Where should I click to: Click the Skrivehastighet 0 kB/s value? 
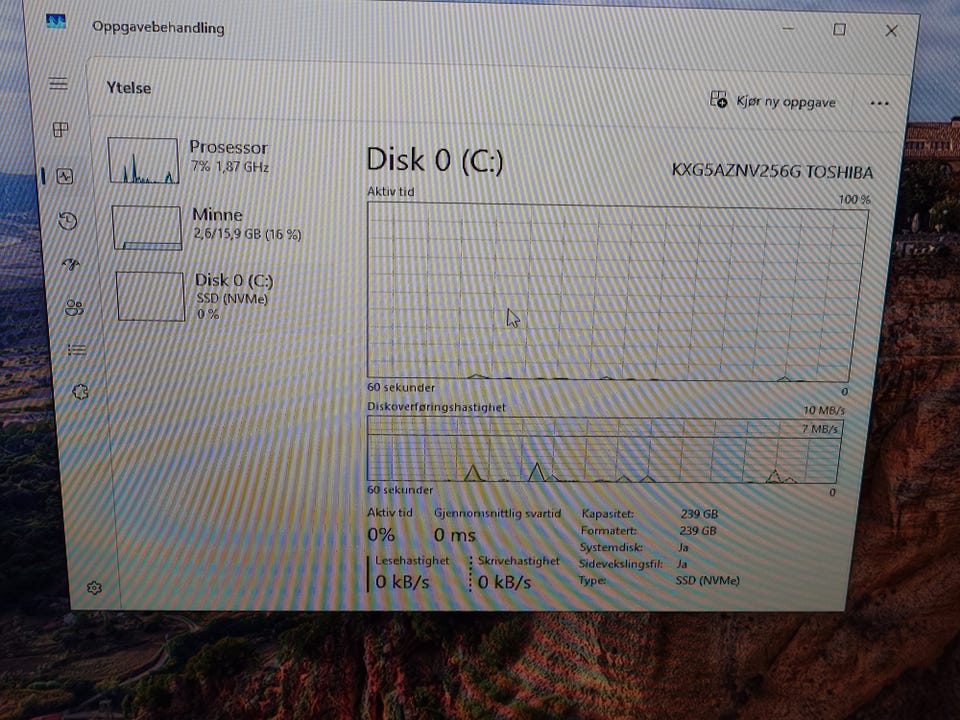point(504,582)
